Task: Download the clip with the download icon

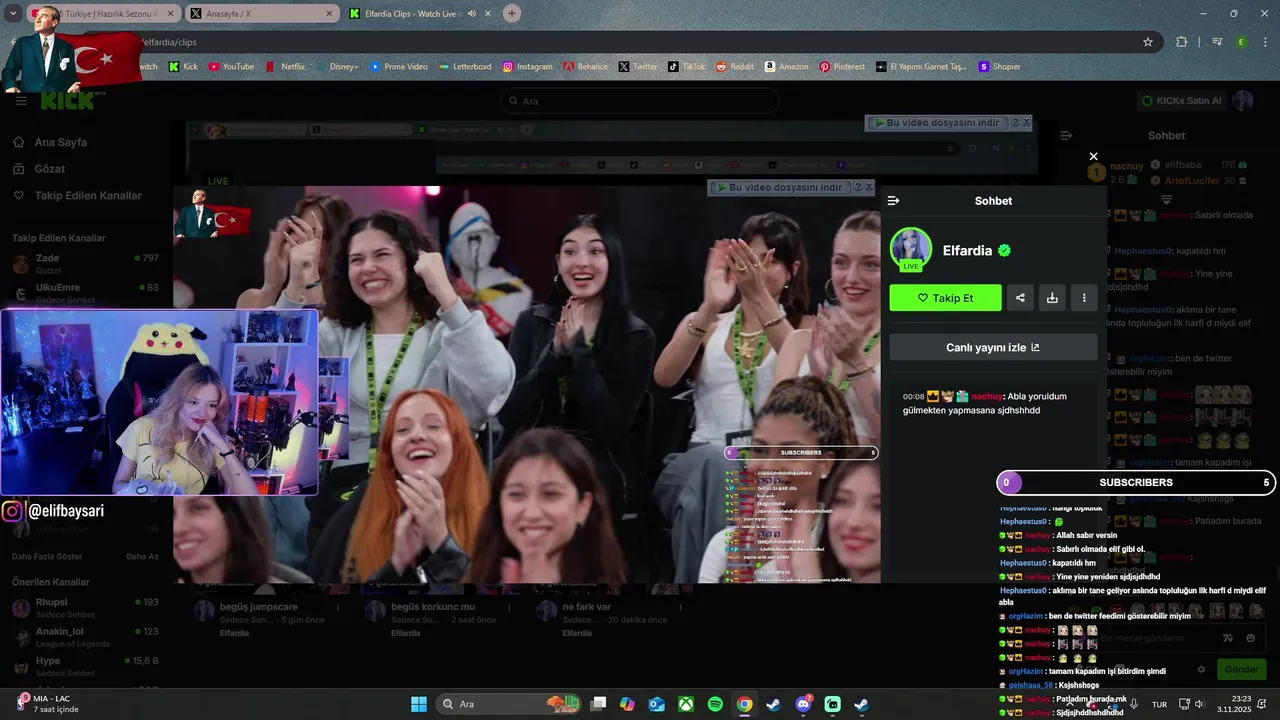Action: 1052,298
